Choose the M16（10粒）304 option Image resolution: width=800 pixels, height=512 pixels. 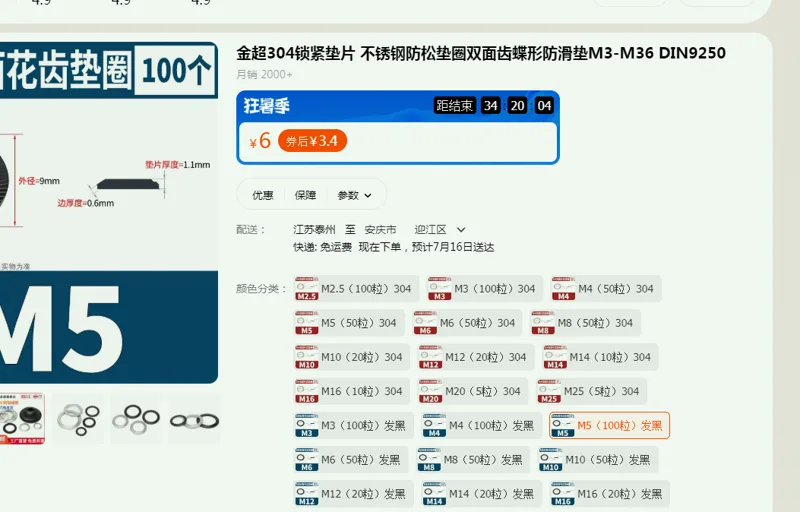coord(352,391)
